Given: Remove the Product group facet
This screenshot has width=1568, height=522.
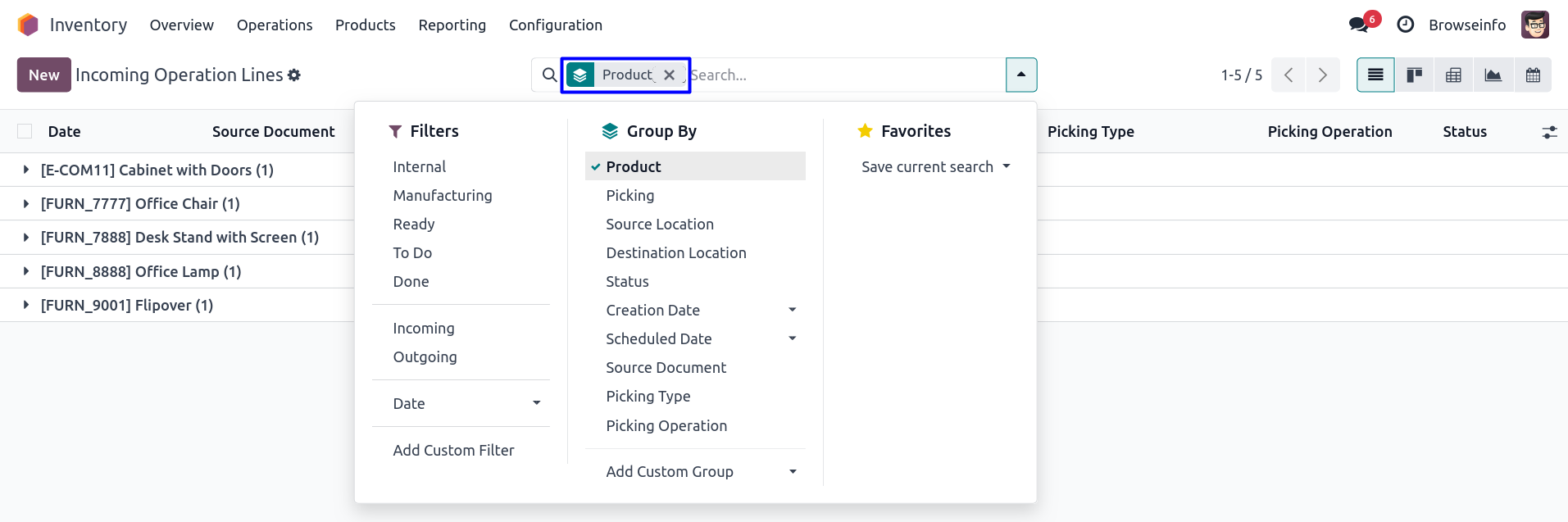Looking at the screenshot, I should point(669,75).
